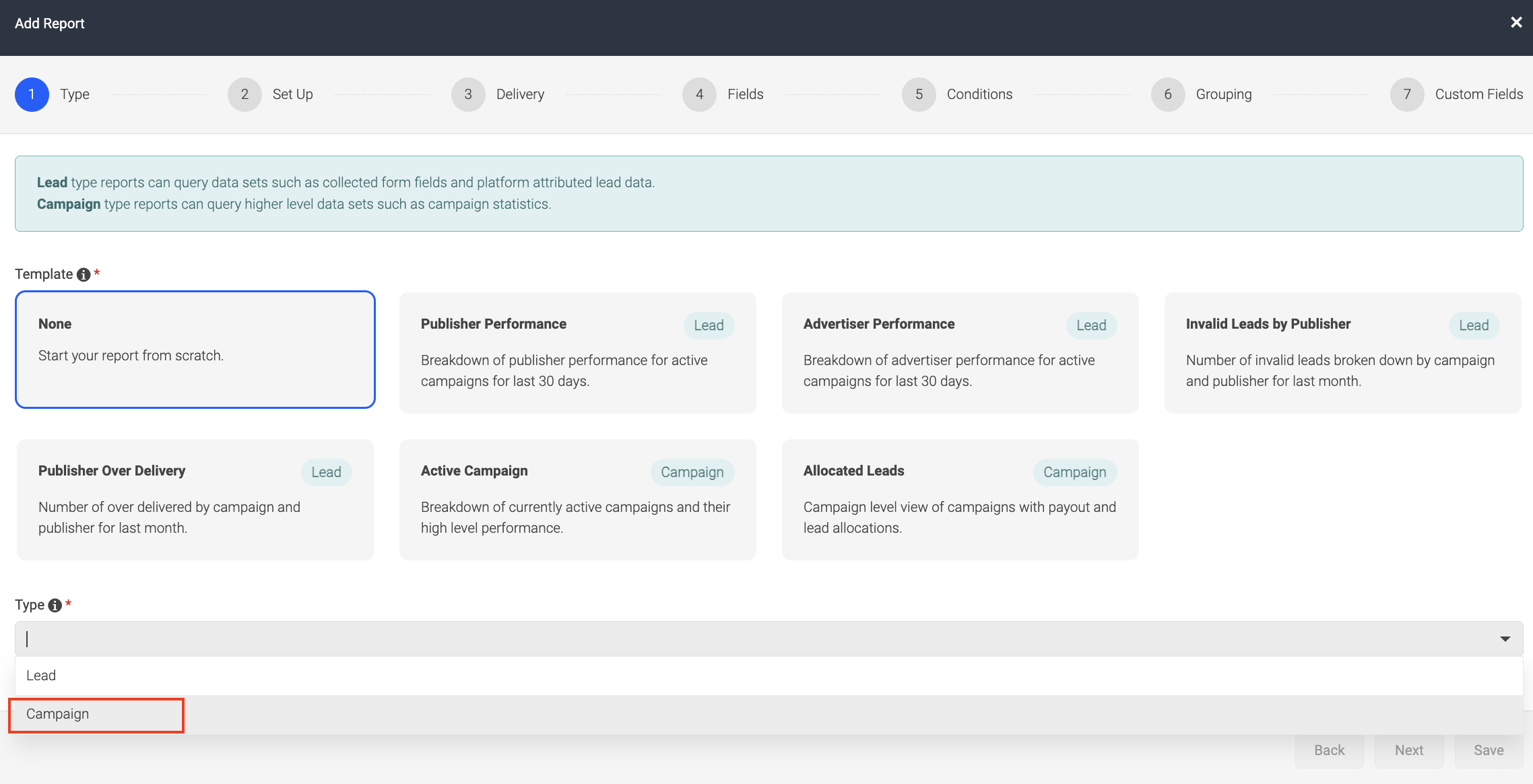Select Lead from the Type list
Screen dimensions: 1533x784
coord(769,676)
